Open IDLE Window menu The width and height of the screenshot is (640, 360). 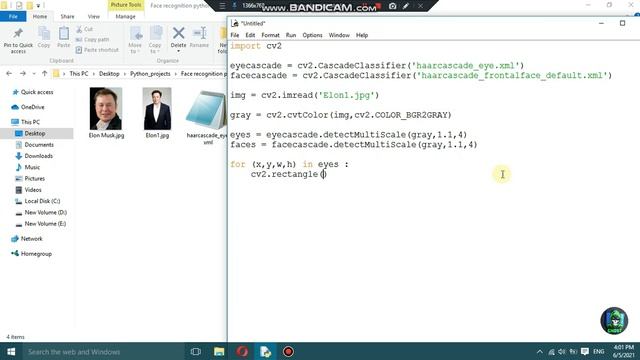pos(339,35)
